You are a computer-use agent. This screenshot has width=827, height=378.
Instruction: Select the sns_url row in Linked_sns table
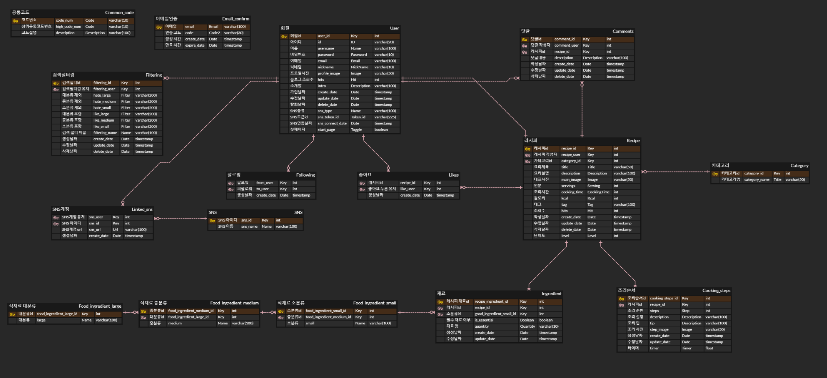103,229
